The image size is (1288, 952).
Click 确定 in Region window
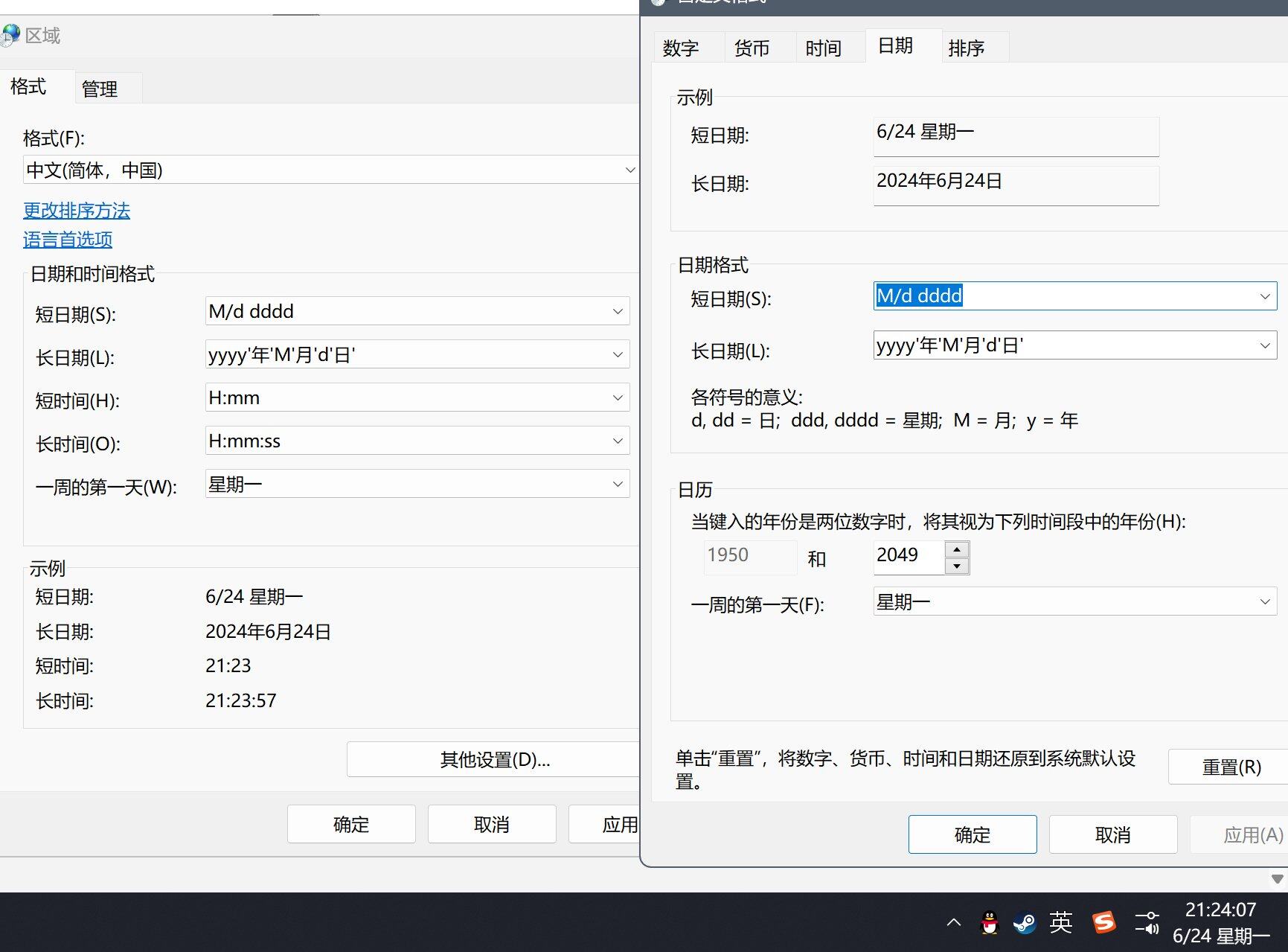pos(351,824)
